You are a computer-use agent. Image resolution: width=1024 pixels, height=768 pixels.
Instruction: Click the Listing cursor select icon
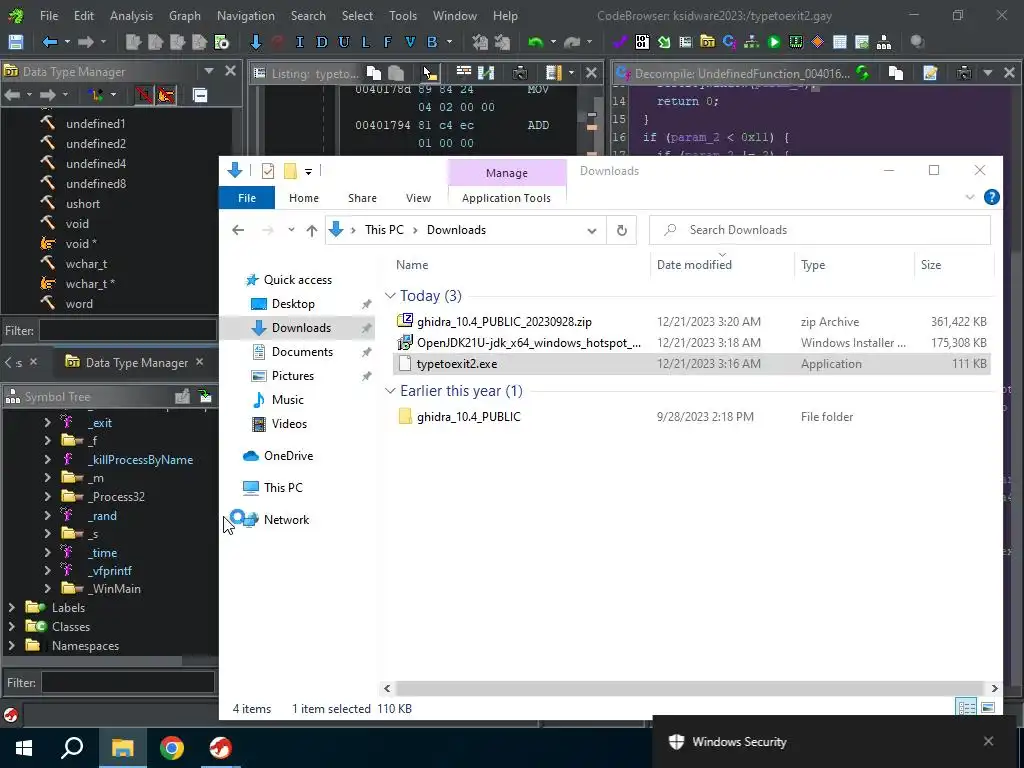[429, 72]
